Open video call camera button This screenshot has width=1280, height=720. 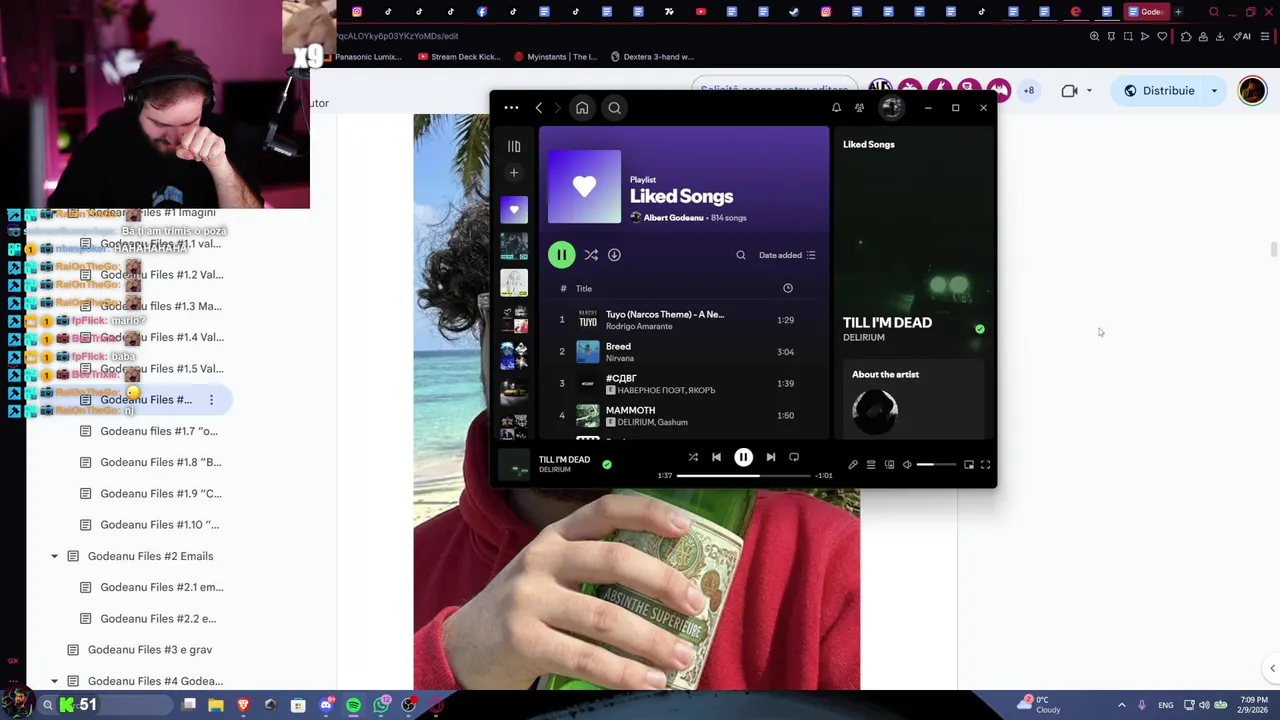tap(1069, 90)
